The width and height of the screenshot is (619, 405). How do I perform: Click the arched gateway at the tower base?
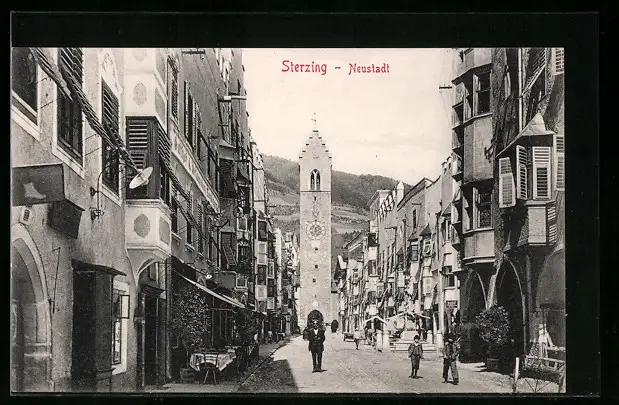[x=315, y=317]
